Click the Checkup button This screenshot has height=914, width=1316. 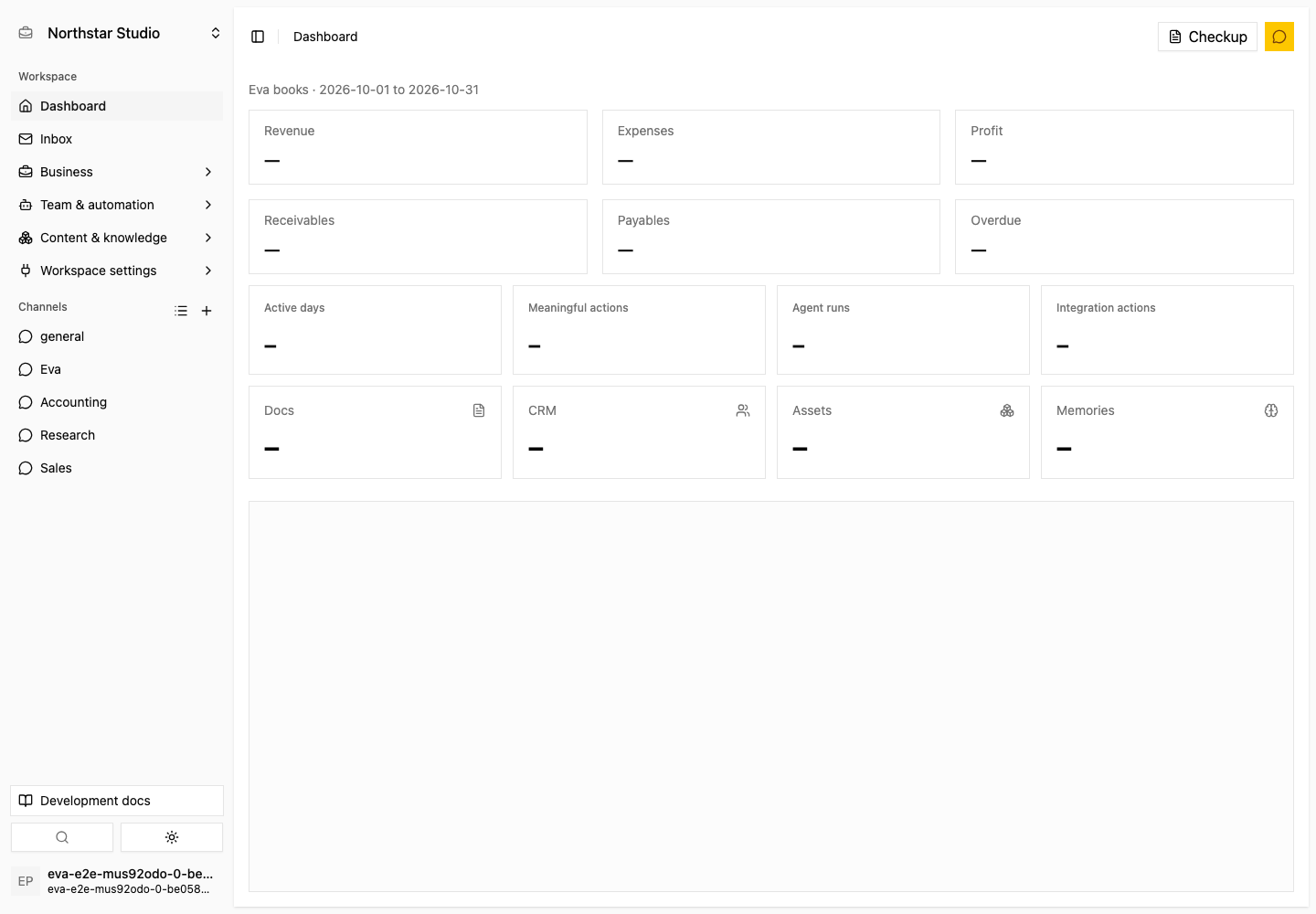(x=1207, y=37)
